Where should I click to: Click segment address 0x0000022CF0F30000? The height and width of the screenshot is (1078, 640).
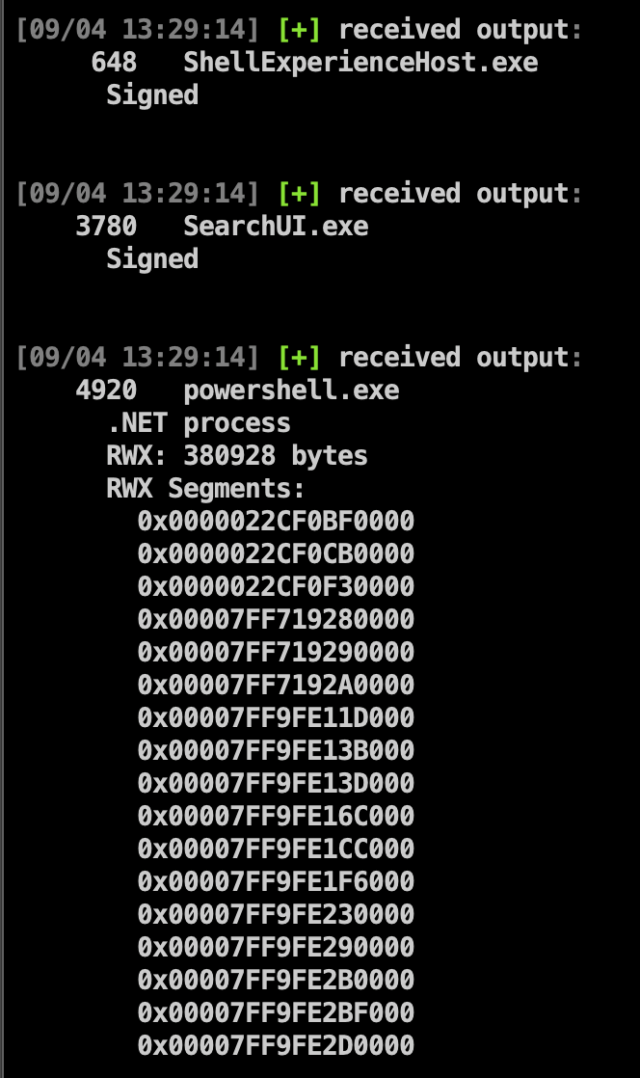click(x=276, y=587)
